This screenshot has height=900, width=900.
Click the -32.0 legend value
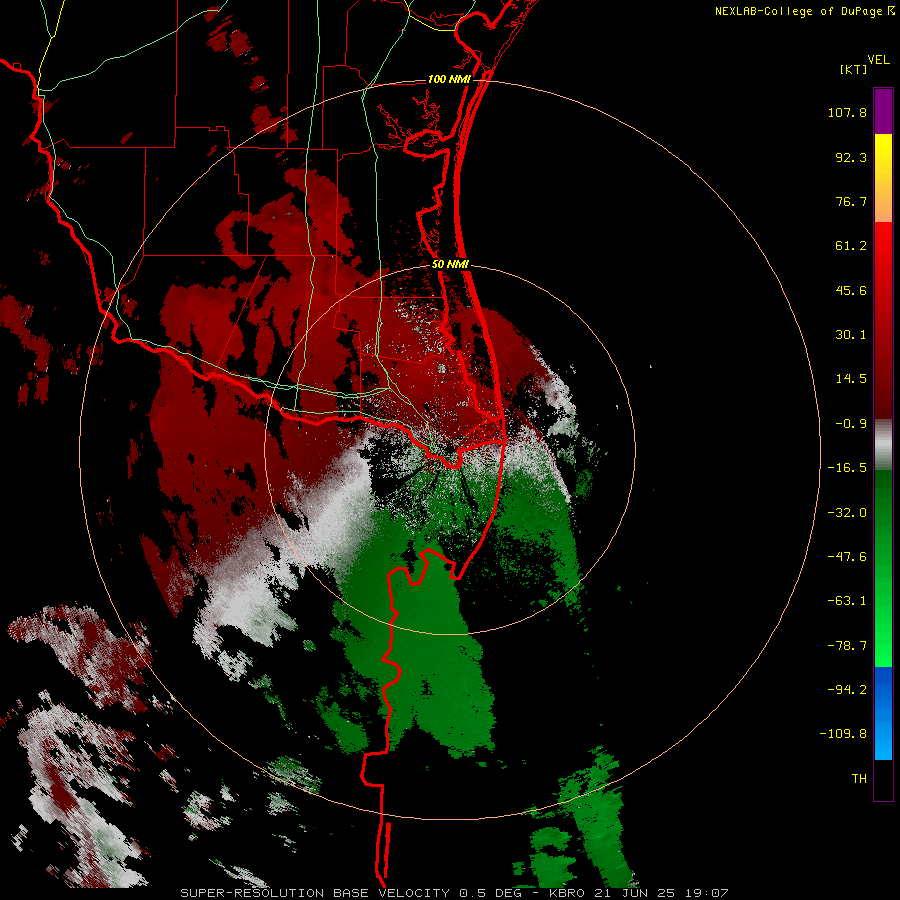click(847, 513)
